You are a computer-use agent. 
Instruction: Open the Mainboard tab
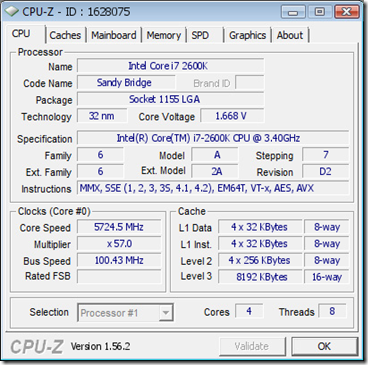[x=114, y=35]
